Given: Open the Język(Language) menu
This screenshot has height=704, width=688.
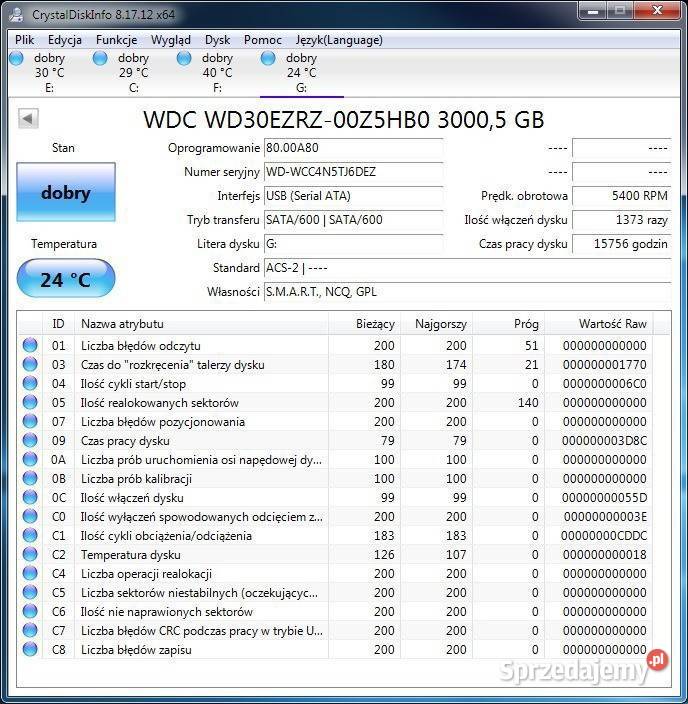Looking at the screenshot, I should 338,40.
